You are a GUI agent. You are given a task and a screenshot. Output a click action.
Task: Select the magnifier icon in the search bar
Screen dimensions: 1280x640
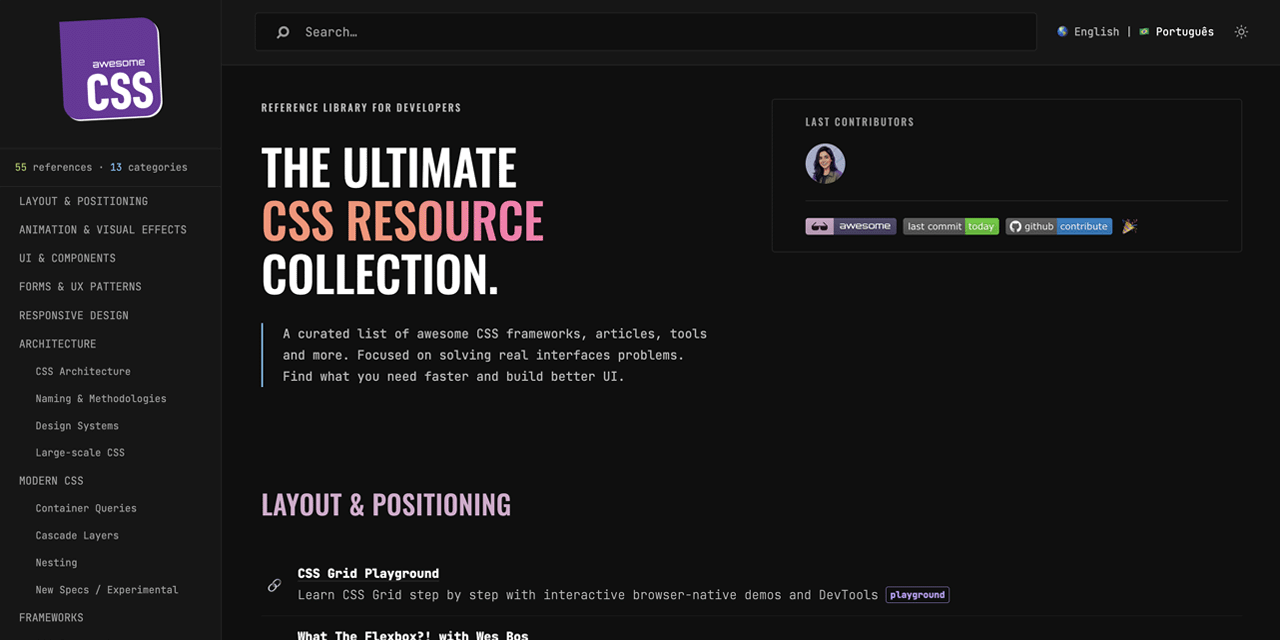(281, 31)
